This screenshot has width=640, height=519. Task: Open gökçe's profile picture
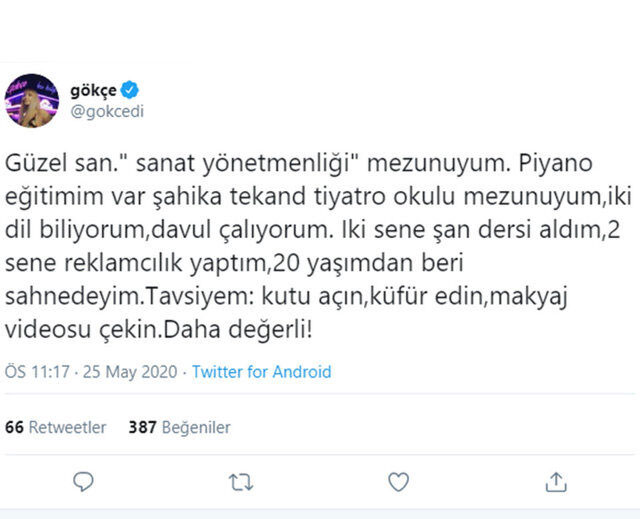coord(31,99)
